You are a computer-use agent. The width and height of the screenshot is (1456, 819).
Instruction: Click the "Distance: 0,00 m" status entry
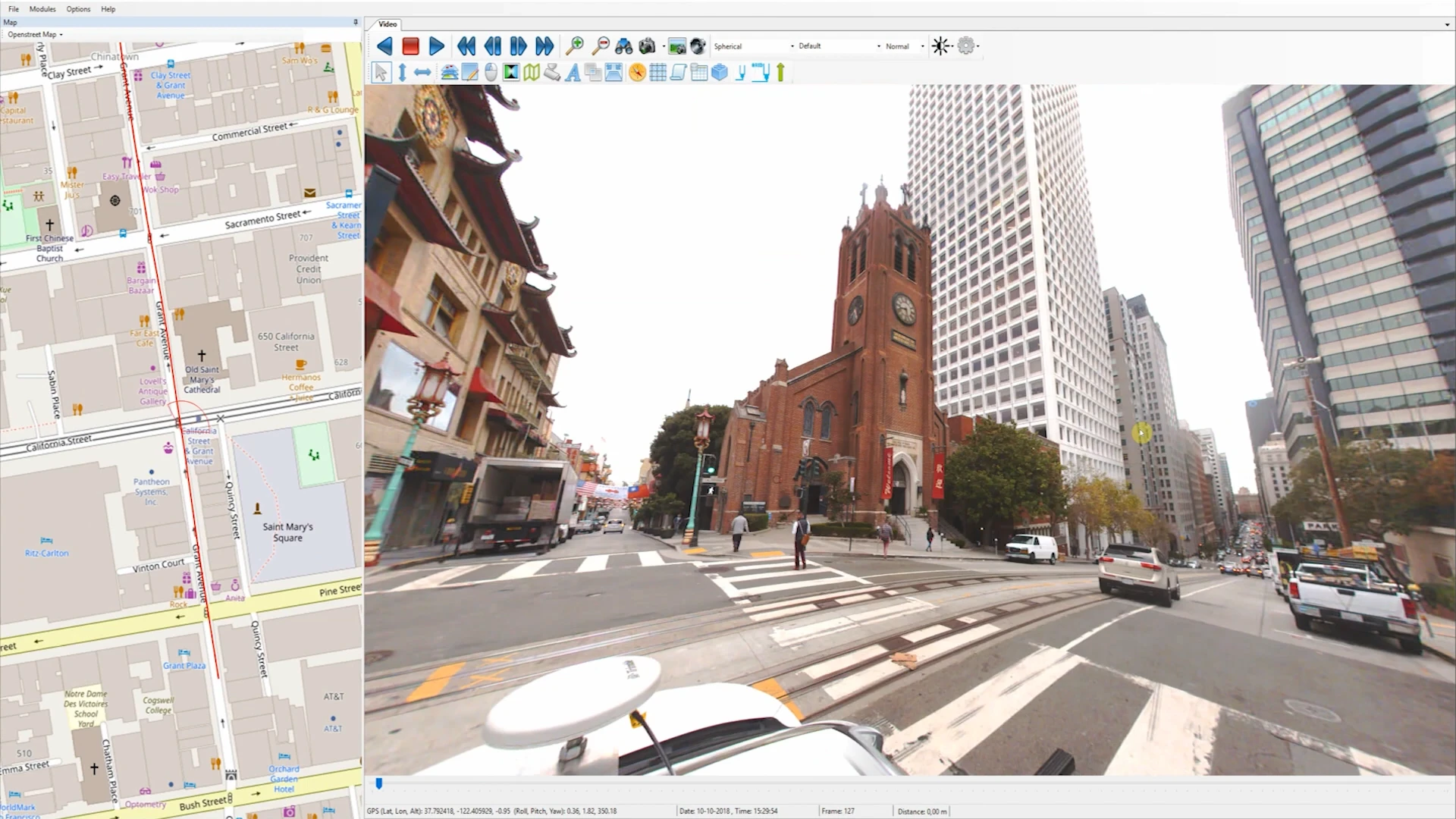(922, 811)
